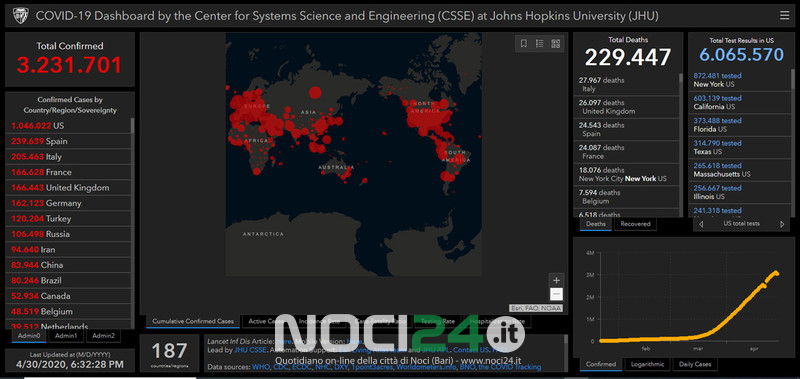Select France in confirmed cases list

pos(68,172)
